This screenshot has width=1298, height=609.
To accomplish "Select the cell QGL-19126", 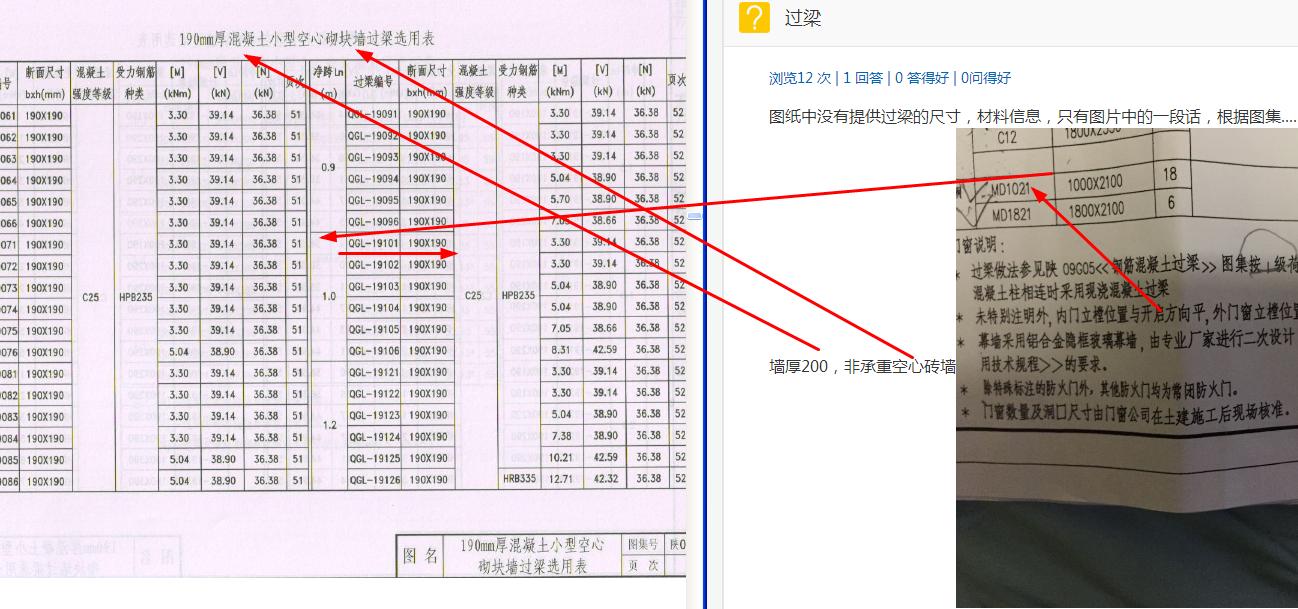I will [373, 480].
